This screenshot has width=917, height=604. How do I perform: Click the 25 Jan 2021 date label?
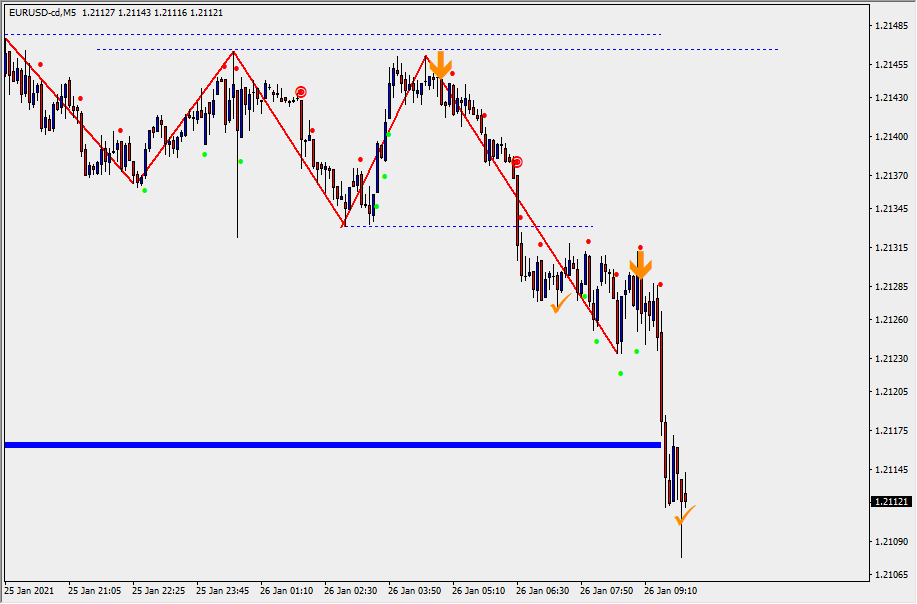click(31, 590)
